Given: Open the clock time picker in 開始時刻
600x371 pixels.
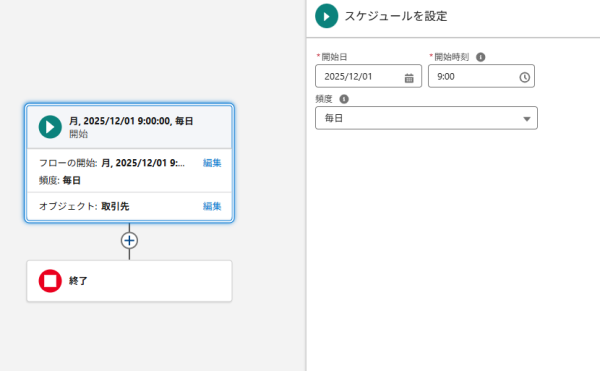Looking at the screenshot, I should [525, 77].
